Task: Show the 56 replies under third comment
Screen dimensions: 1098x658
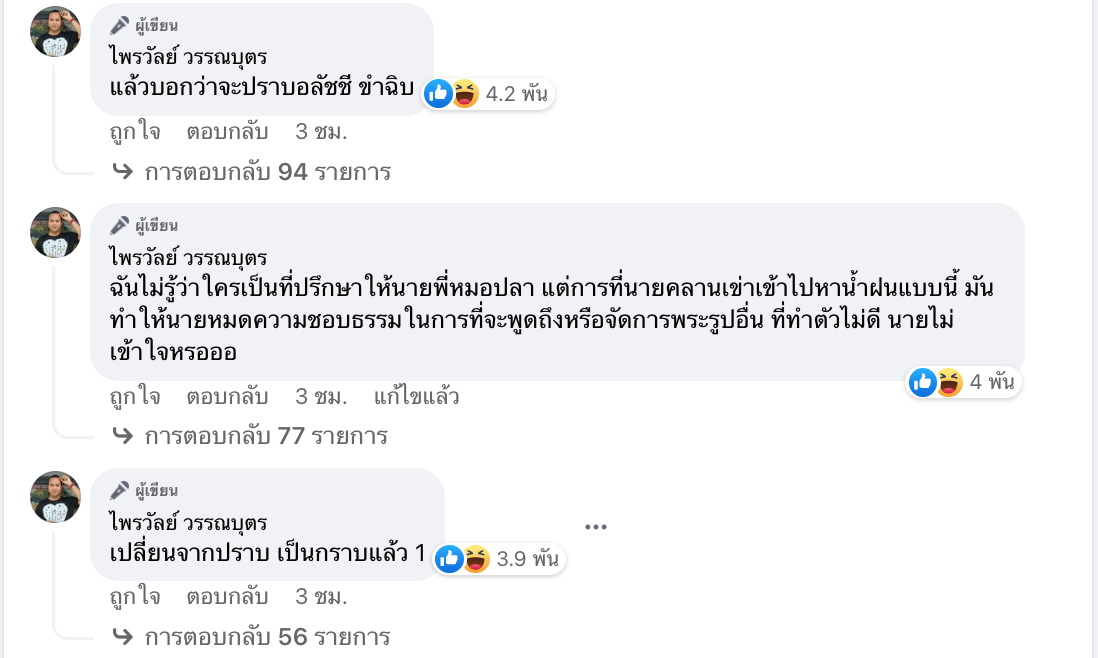Action: point(267,637)
